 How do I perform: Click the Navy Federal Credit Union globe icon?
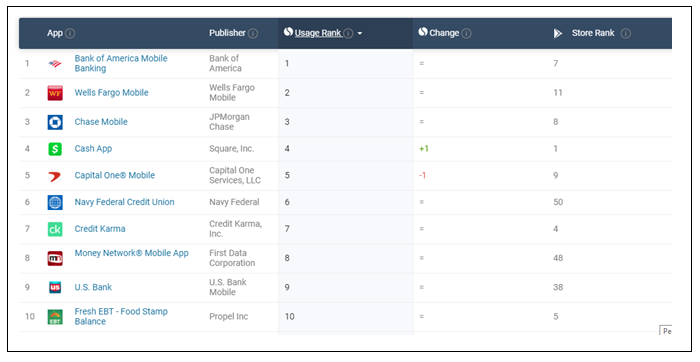(55, 202)
